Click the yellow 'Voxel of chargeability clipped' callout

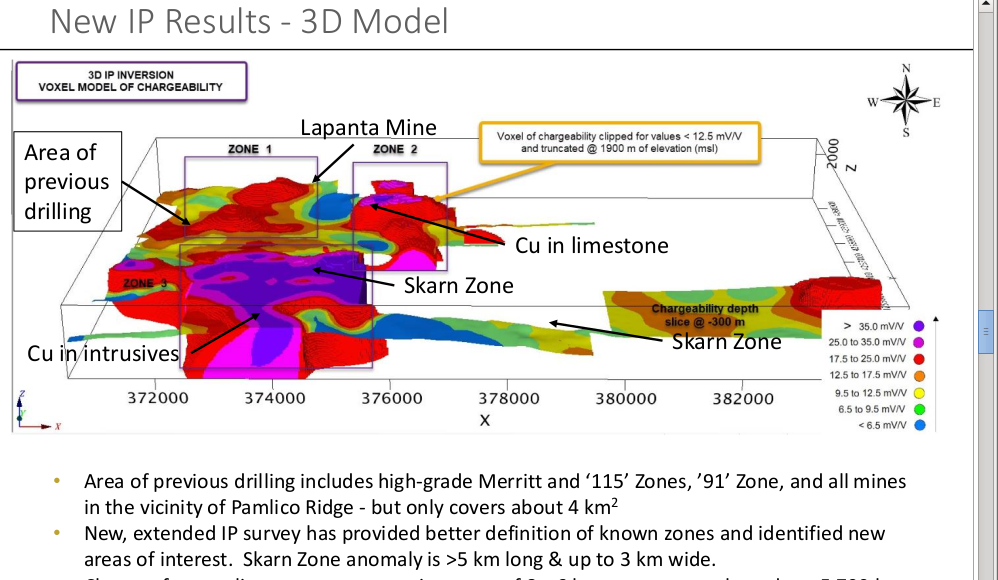coord(619,143)
